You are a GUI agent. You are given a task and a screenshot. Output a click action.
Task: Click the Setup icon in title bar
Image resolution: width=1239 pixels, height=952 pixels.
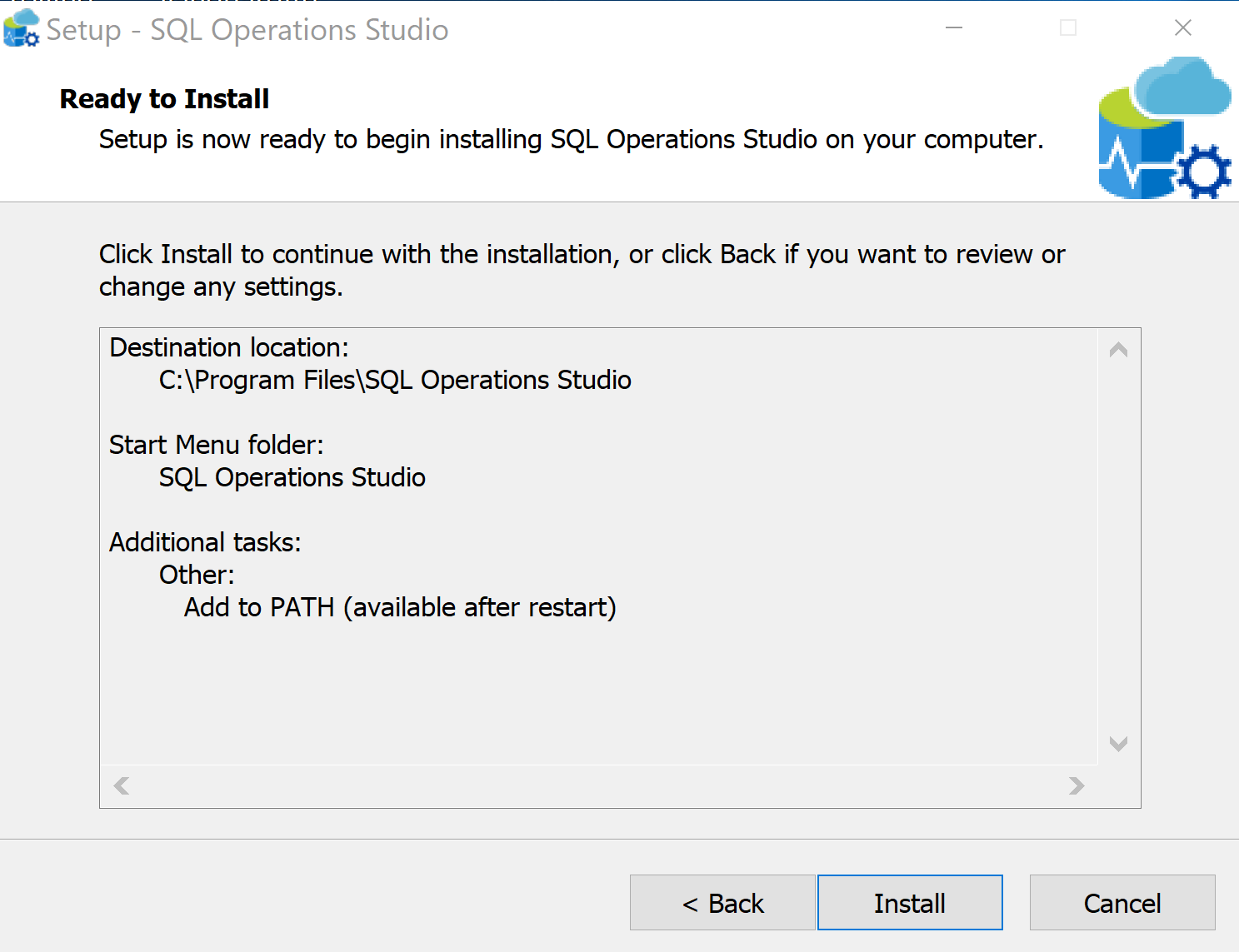(21, 27)
